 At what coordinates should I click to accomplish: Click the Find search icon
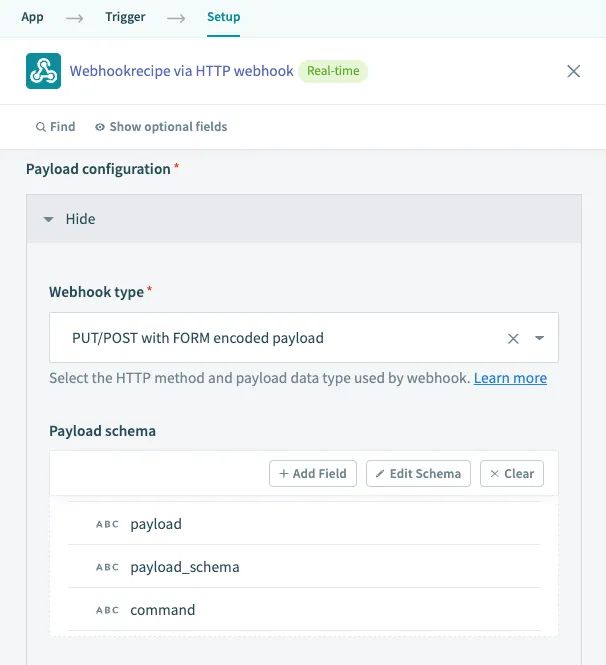[x=40, y=127]
